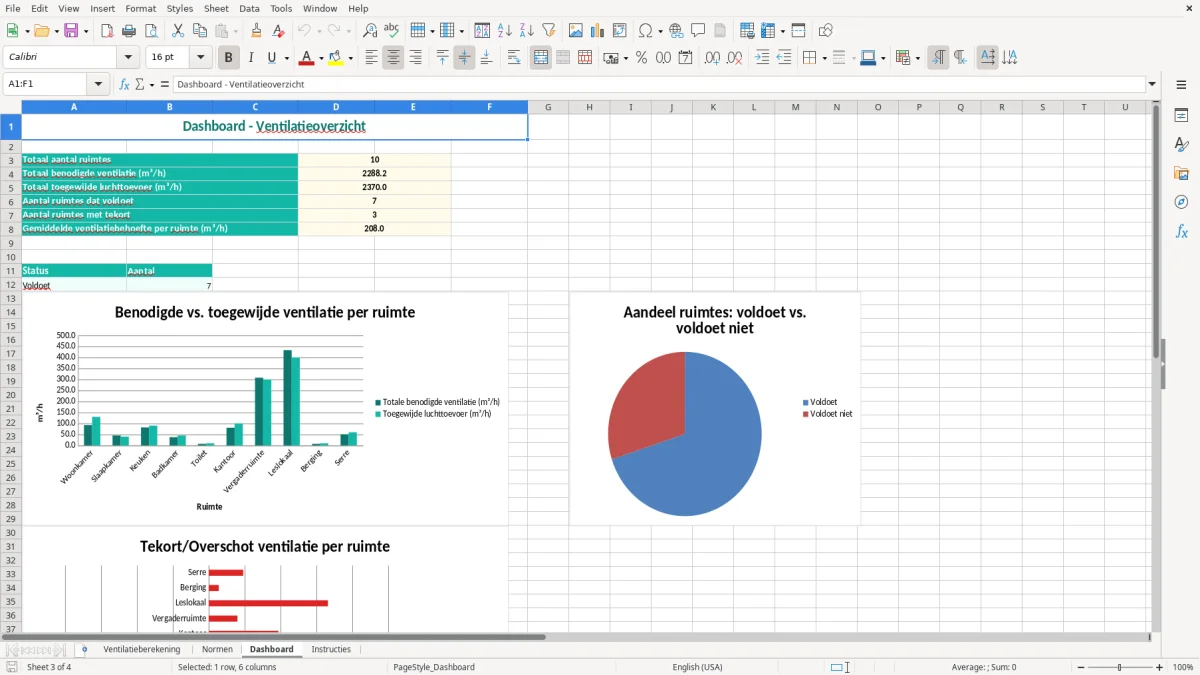This screenshot has height=675, width=1200.
Task: Open the background color dropdown arrow
Action: [x=350, y=58]
